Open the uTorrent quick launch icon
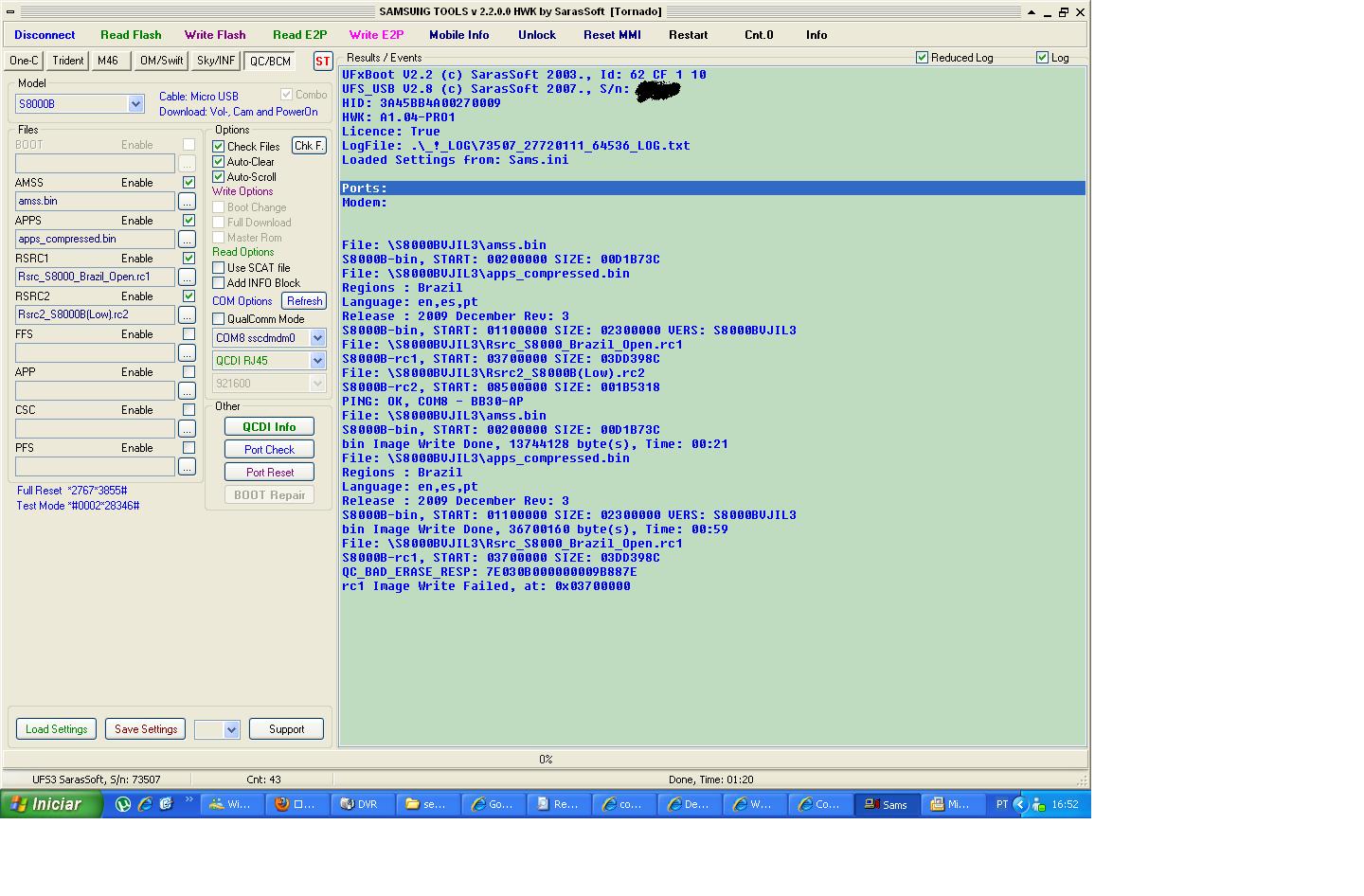 [x=123, y=804]
